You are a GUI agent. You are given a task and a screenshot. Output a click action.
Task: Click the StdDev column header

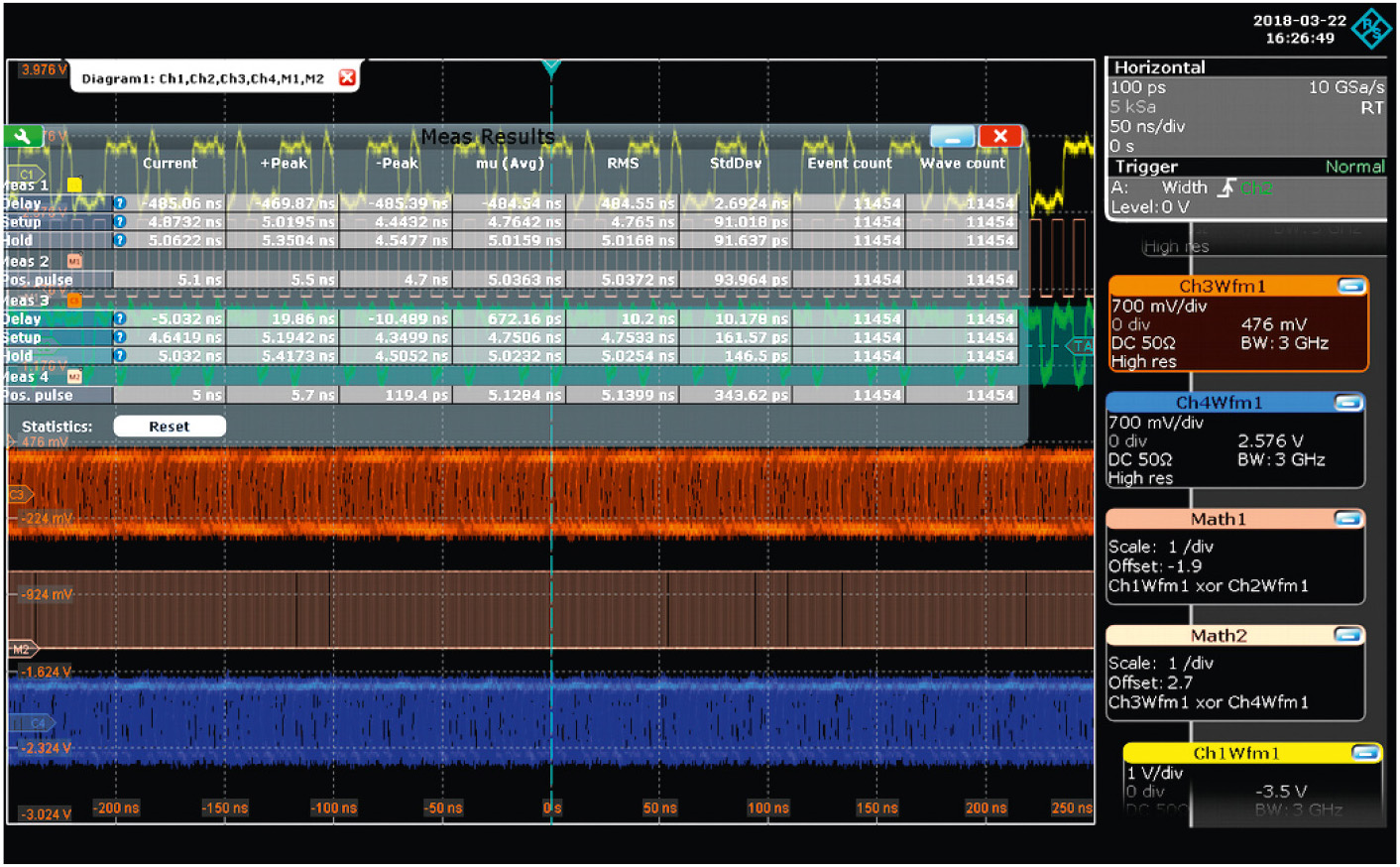tap(736, 163)
